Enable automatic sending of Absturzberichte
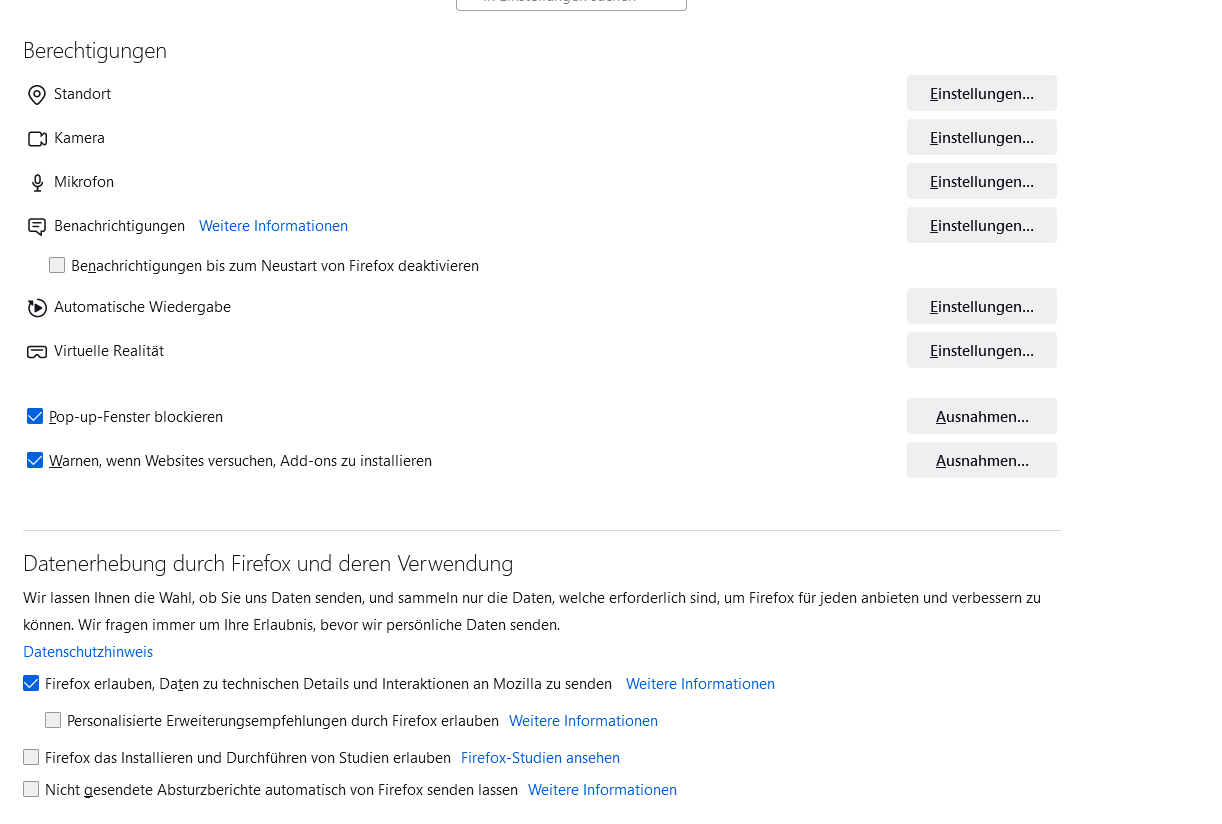 click(x=31, y=789)
